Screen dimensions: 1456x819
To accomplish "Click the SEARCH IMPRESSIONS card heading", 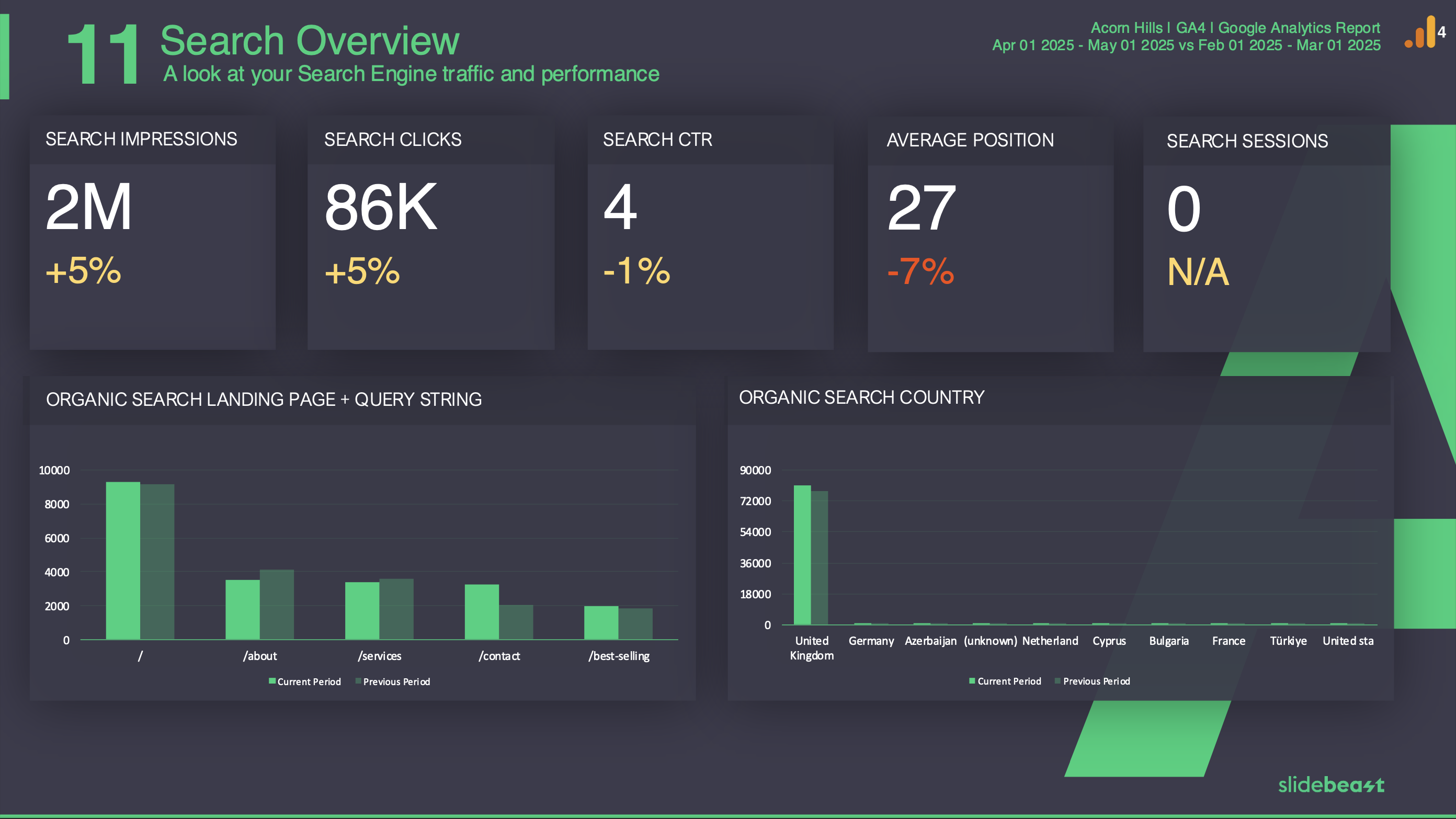I will click(x=141, y=139).
